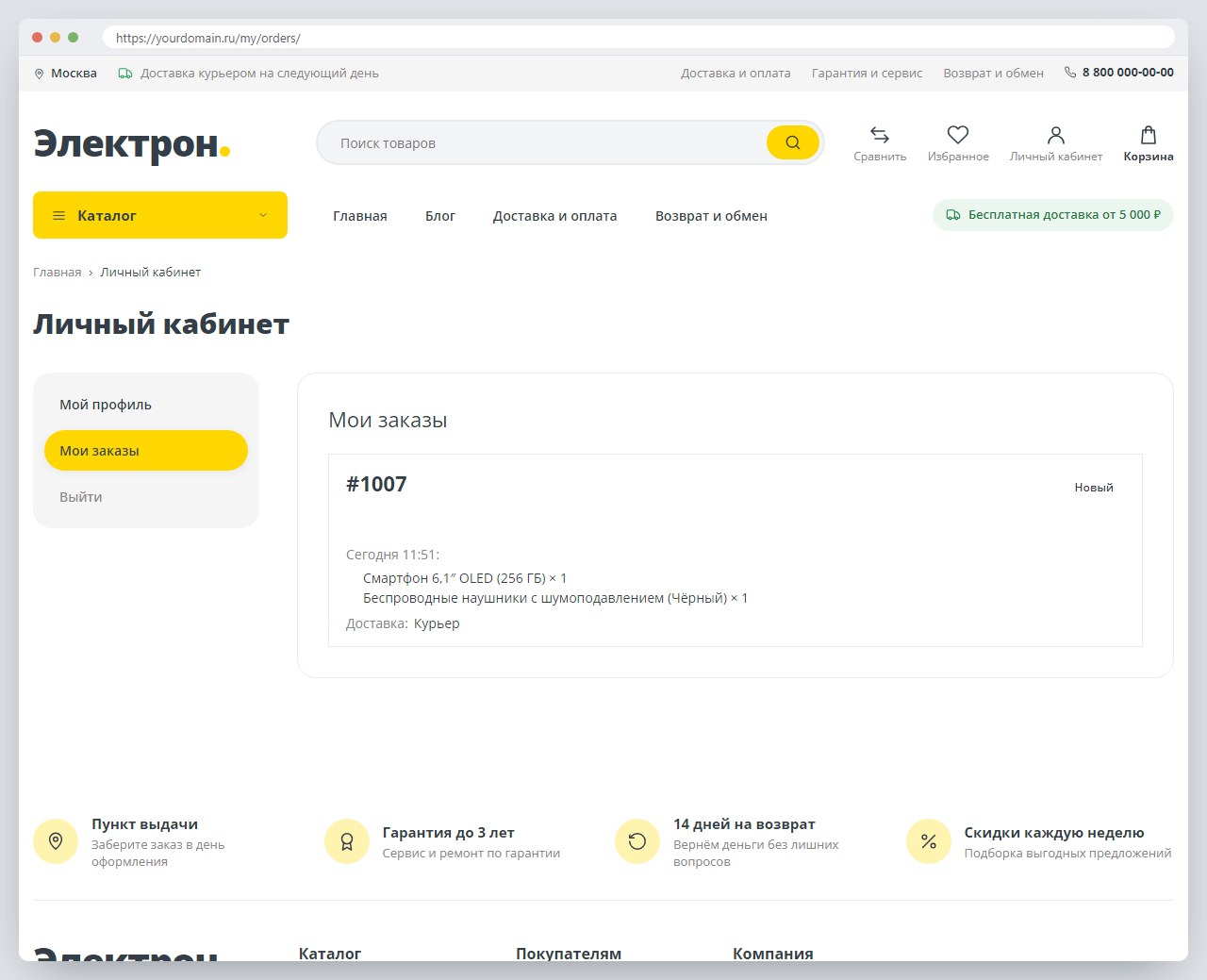The height and width of the screenshot is (980, 1207).
Task: Click the yellow search magnifier button
Action: 792,142
